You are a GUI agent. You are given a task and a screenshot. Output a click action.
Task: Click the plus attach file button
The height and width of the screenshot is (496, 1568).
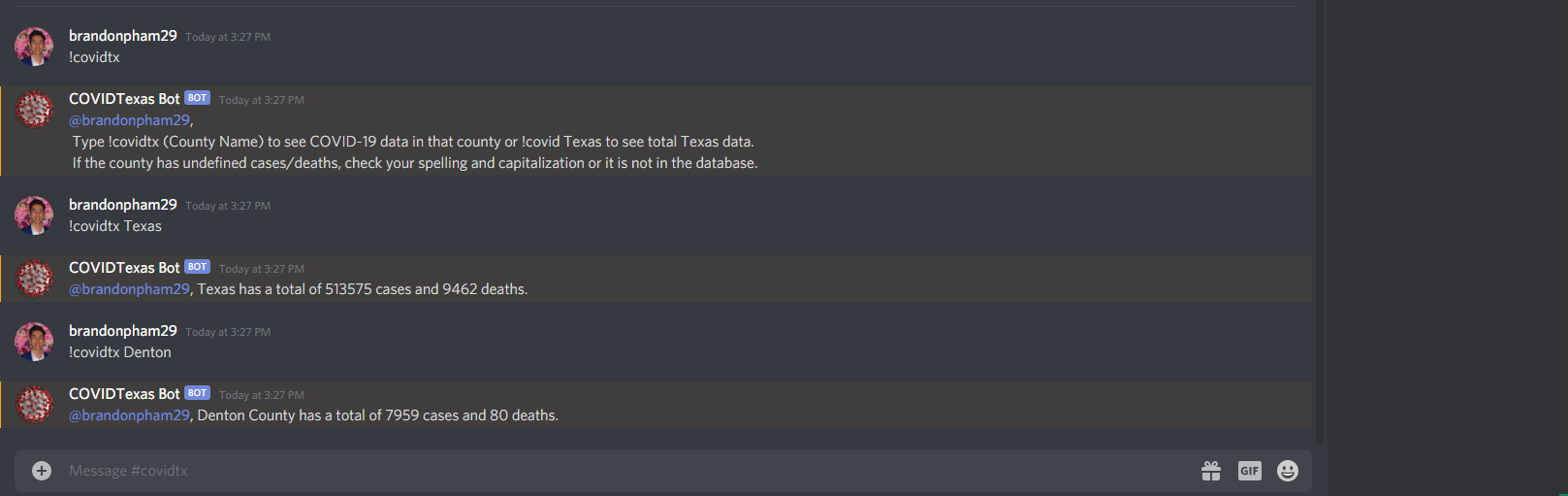[42, 471]
